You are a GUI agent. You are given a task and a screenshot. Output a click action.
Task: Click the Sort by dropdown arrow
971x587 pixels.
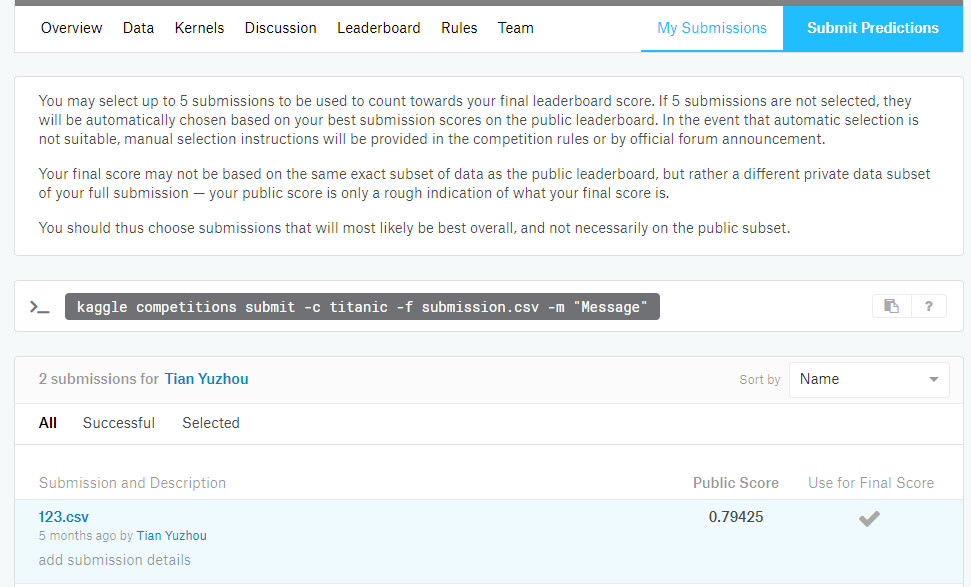pyautogui.click(x=933, y=380)
